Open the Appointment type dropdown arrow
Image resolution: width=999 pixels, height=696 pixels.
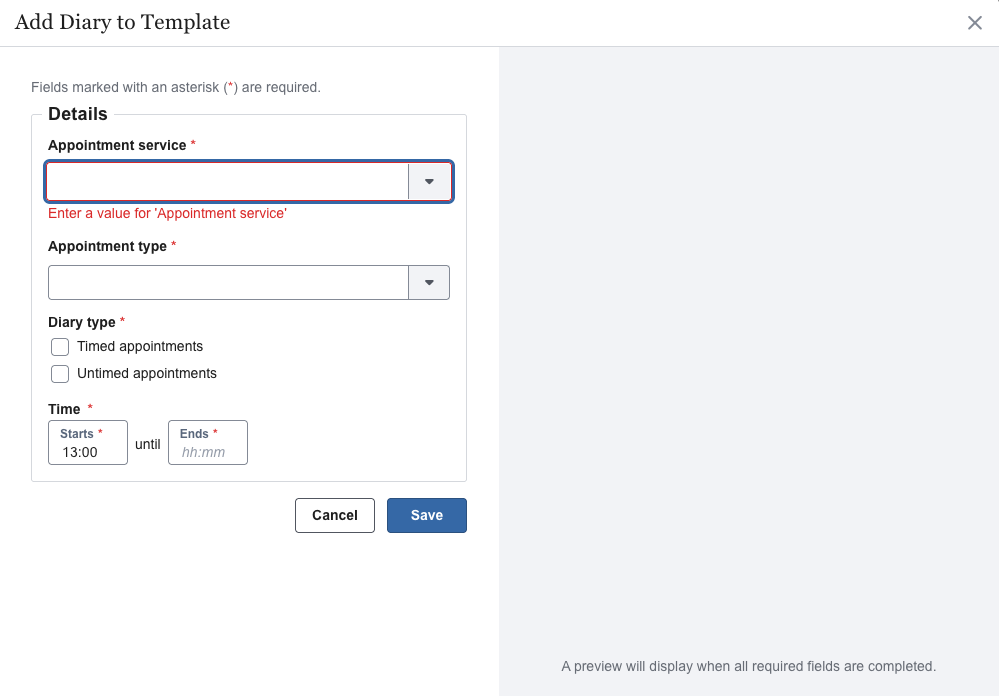point(429,283)
